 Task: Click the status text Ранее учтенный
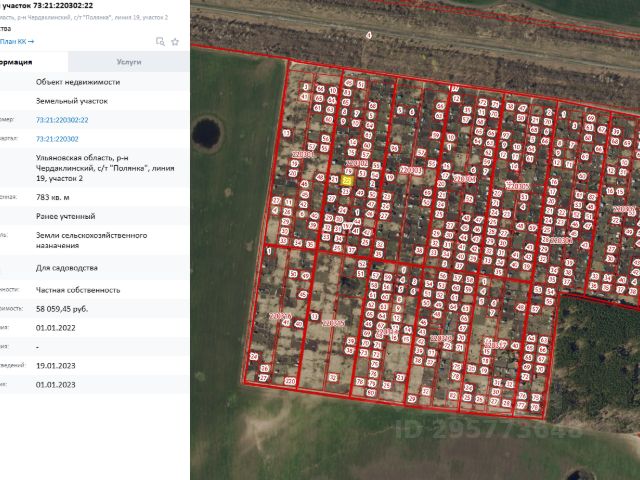(65, 216)
